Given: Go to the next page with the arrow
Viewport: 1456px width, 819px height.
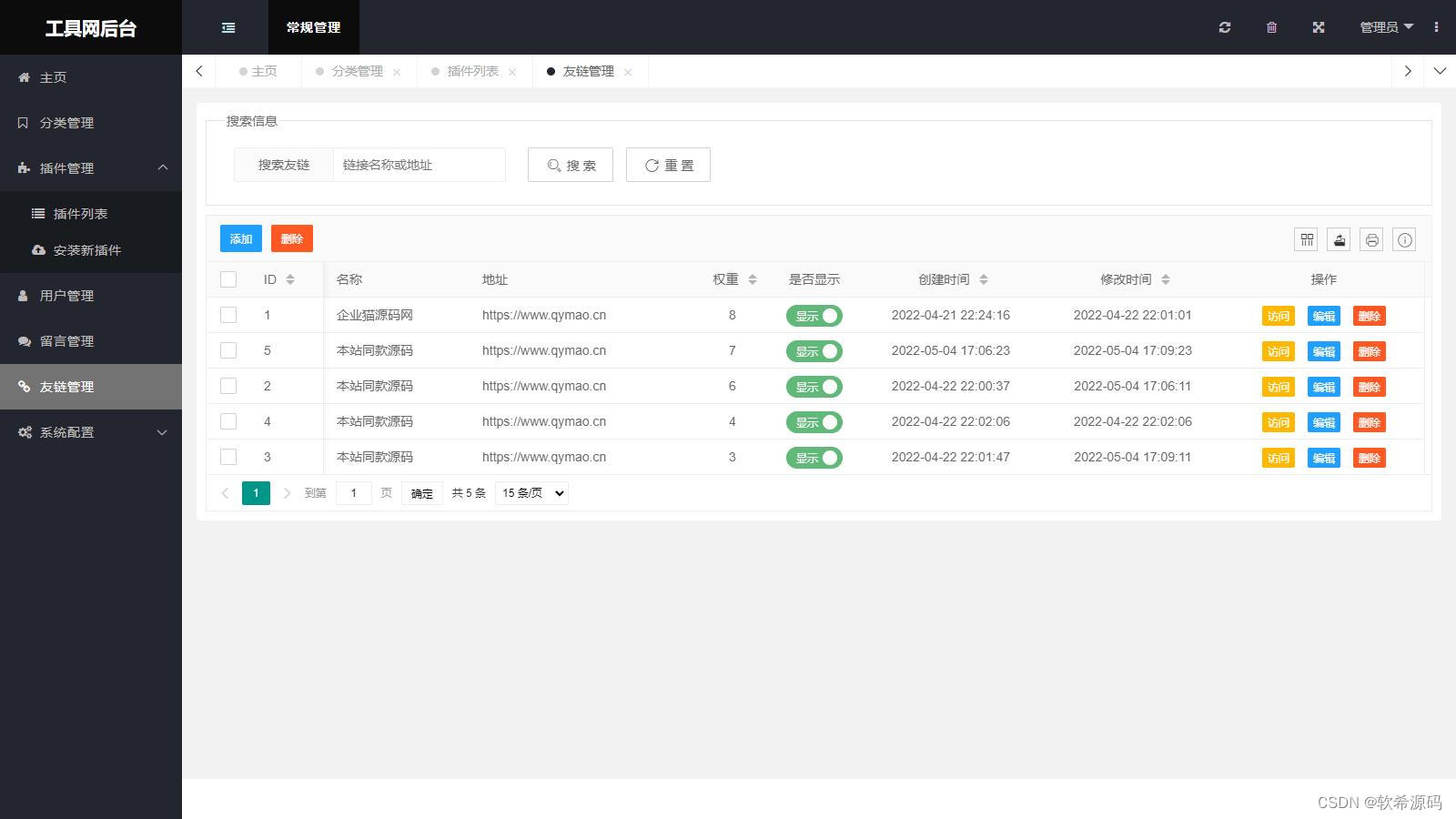Looking at the screenshot, I should 287,493.
